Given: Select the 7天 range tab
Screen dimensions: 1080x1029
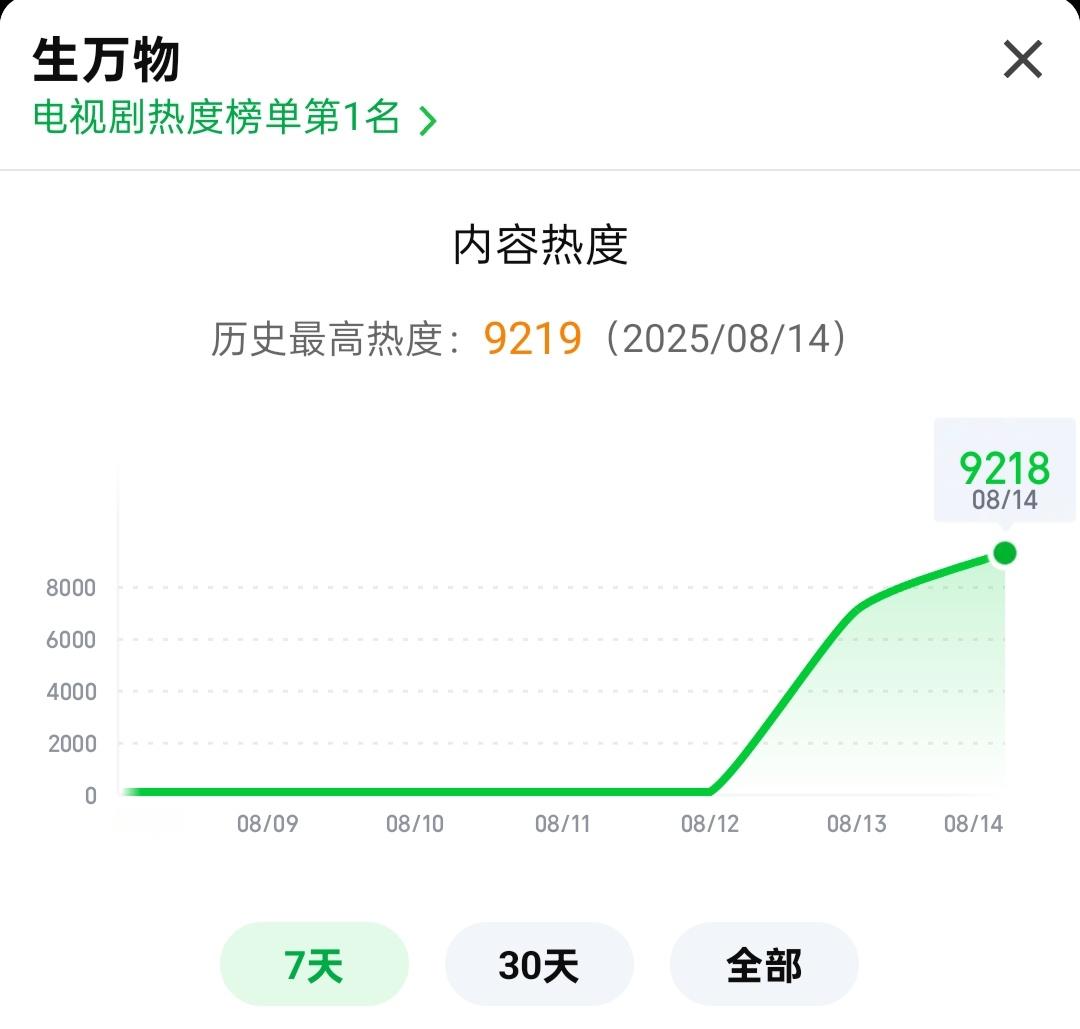Looking at the screenshot, I should pyautogui.click(x=314, y=964).
